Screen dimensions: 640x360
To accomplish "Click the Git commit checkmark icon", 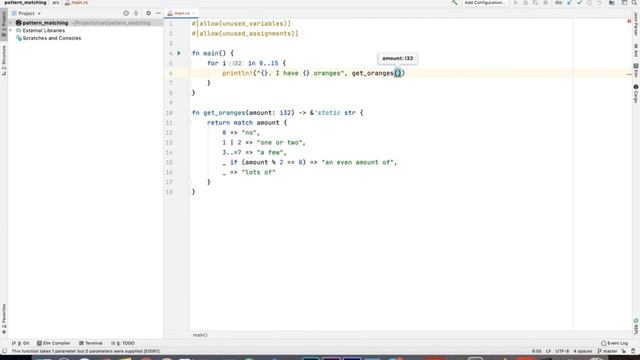I will (x=580, y=3).
